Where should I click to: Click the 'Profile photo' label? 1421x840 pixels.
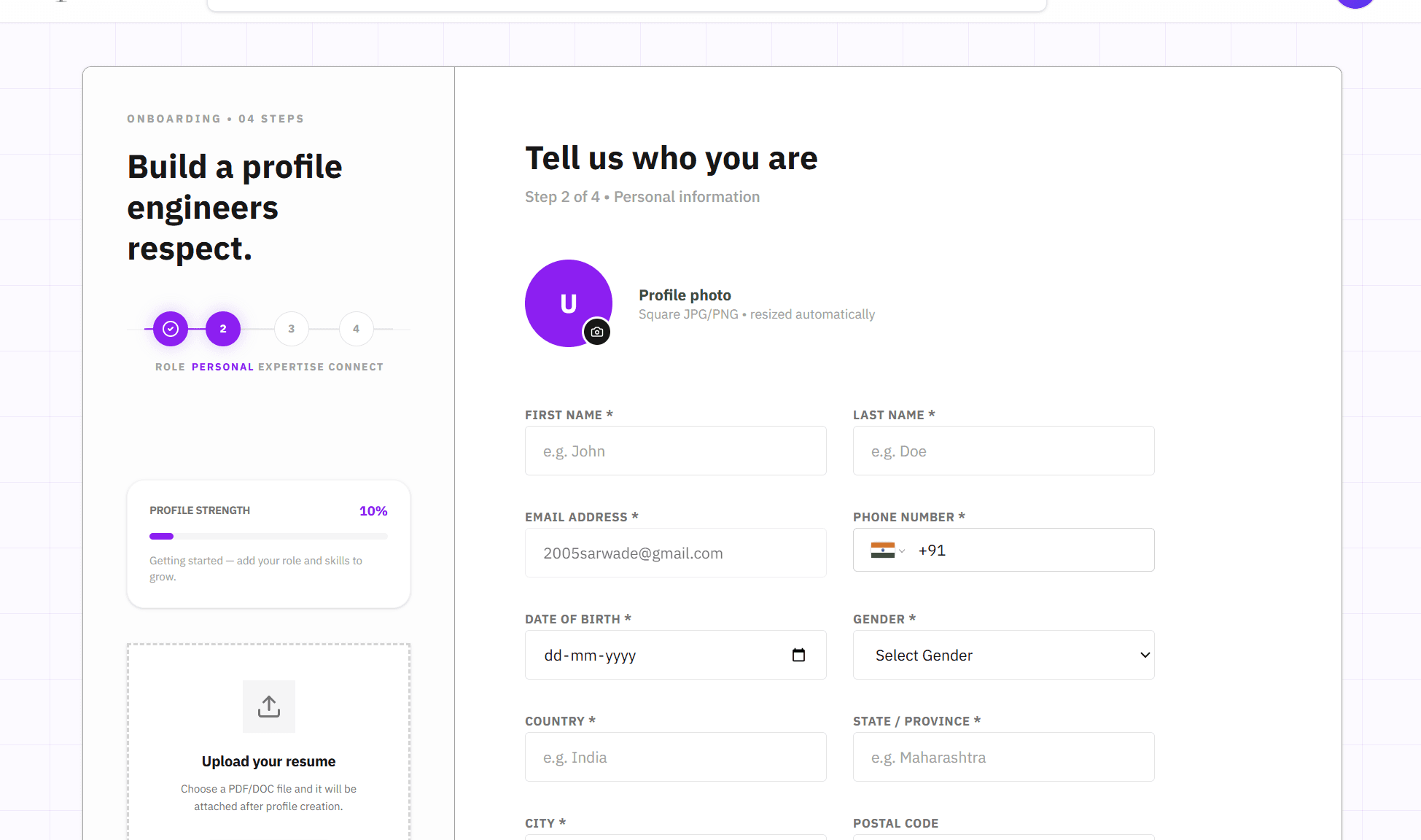pyautogui.click(x=685, y=295)
